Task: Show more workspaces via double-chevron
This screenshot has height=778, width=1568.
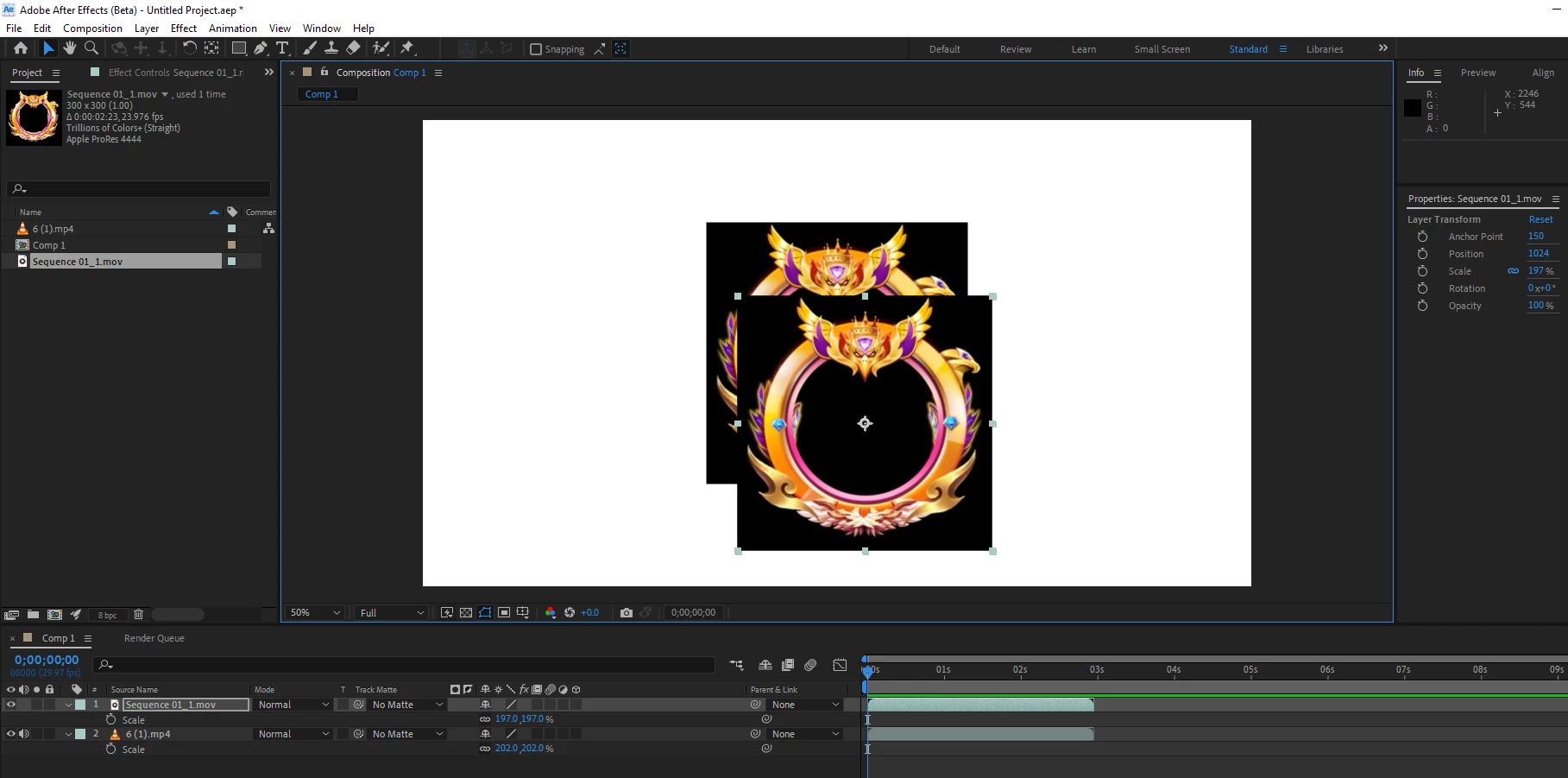Action: click(1382, 48)
